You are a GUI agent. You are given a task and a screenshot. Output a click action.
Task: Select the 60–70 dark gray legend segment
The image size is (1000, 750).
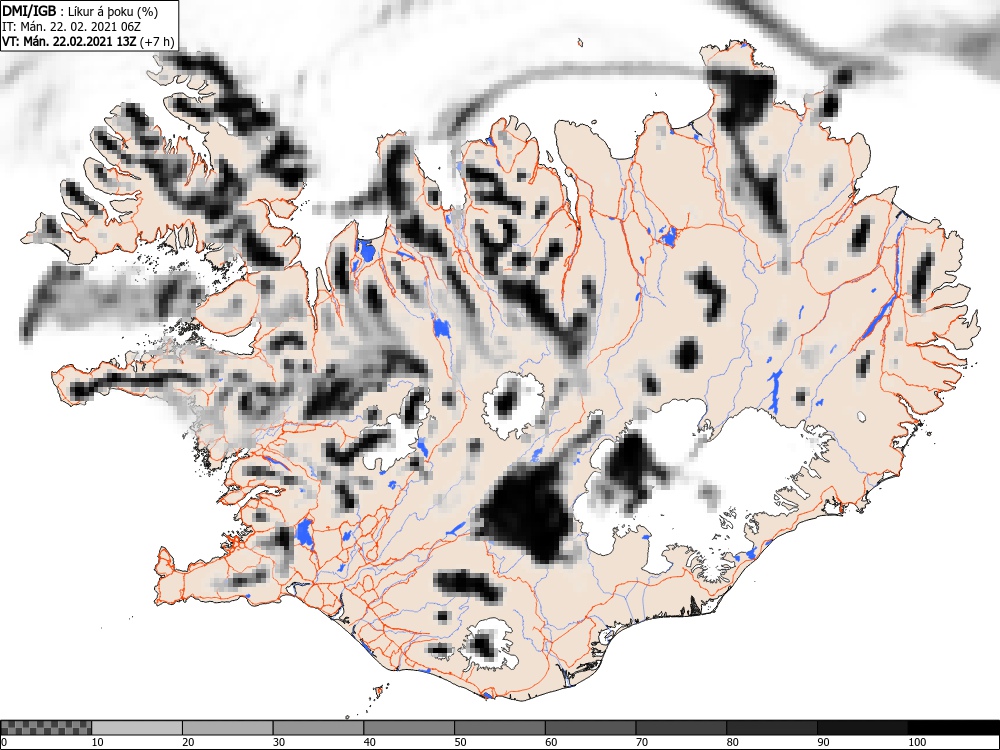[591, 728]
